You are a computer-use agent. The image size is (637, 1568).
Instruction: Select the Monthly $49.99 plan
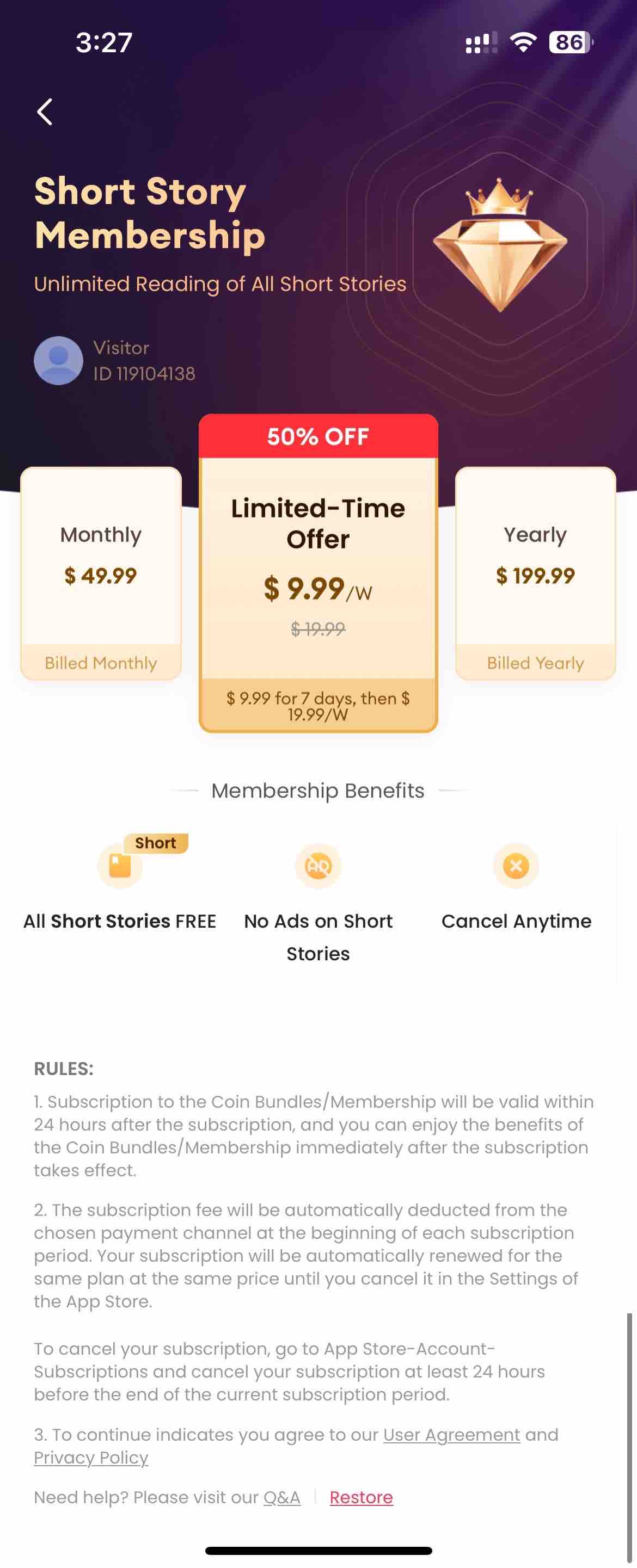coord(101,573)
